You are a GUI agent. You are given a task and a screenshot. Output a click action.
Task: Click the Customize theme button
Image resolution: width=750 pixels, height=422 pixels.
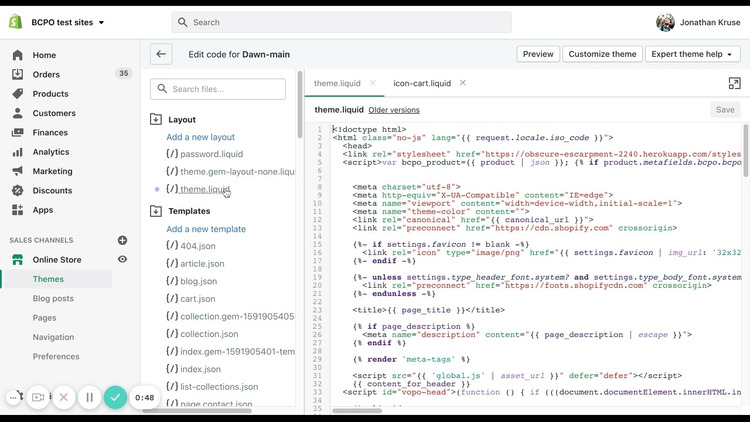602,54
